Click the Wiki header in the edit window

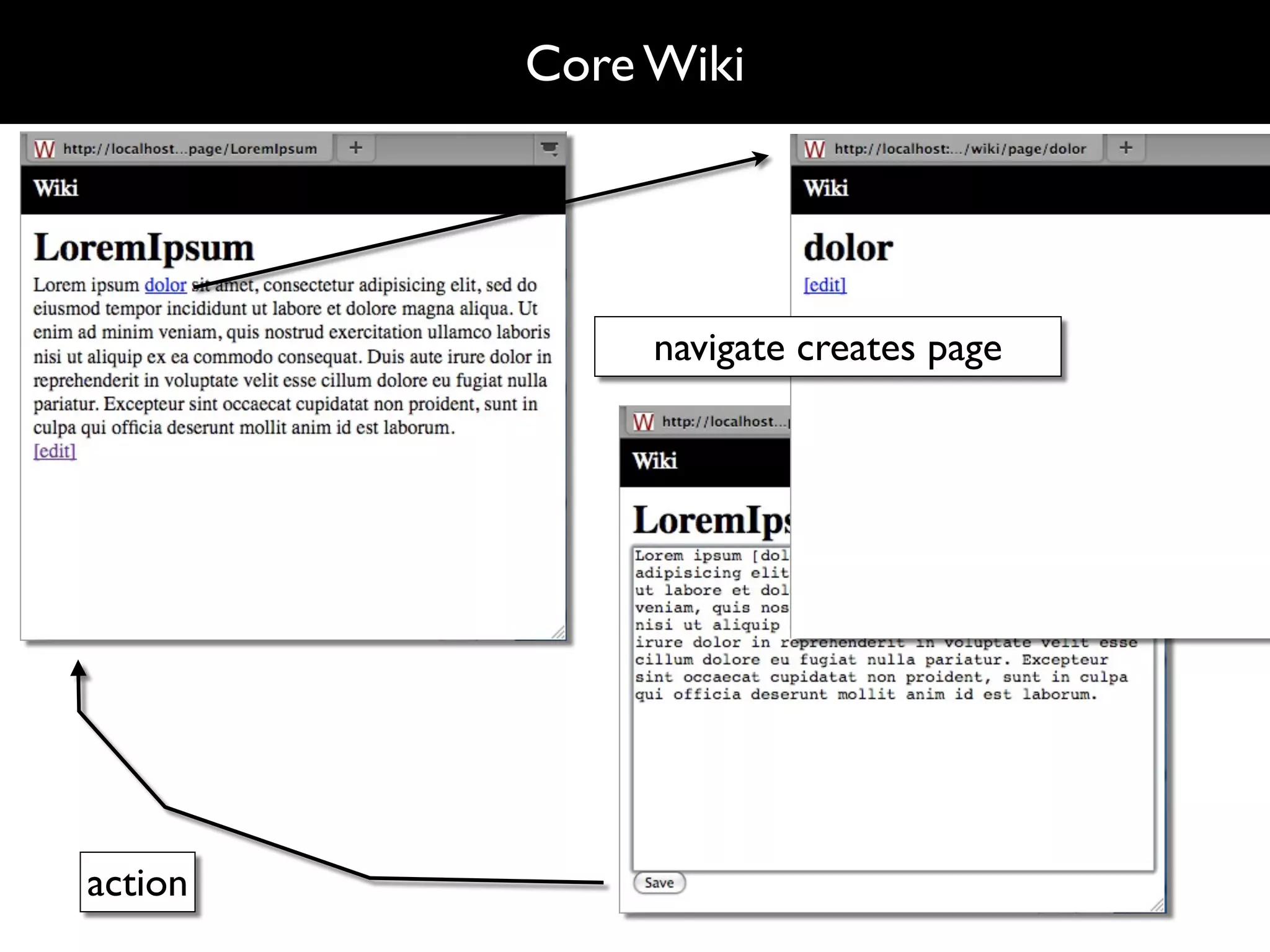point(655,461)
